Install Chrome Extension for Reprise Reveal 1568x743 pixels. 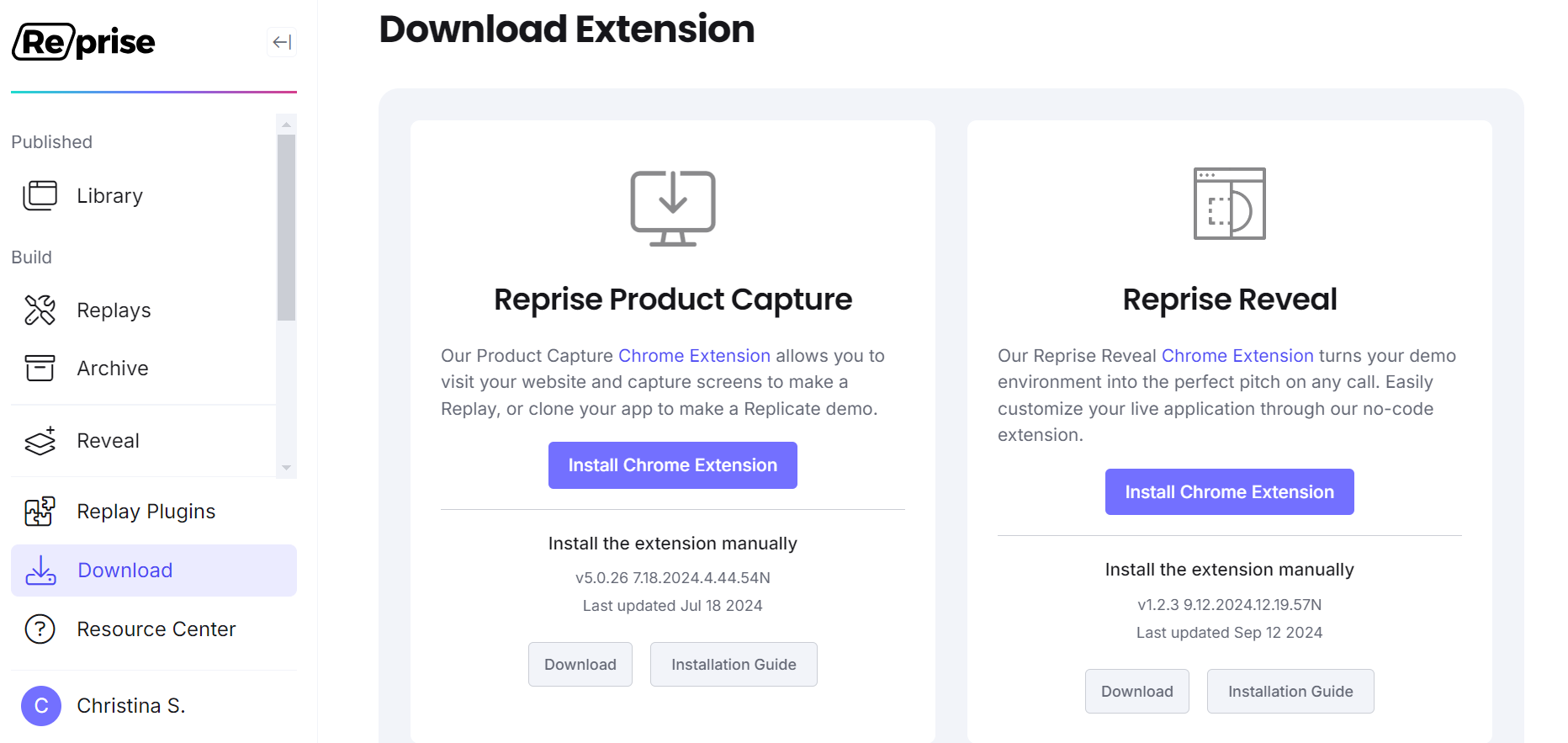tap(1229, 492)
